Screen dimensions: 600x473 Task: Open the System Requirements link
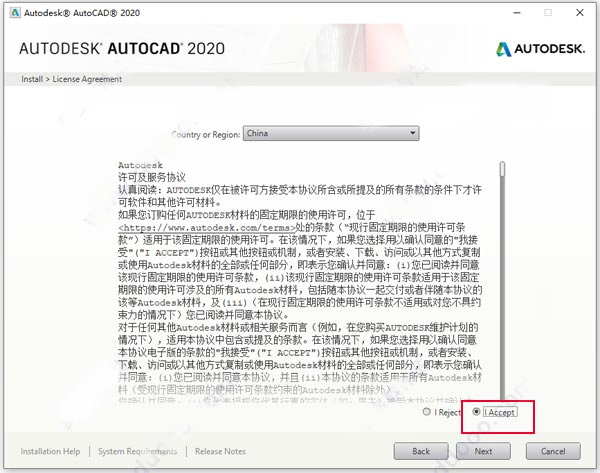coord(137,452)
